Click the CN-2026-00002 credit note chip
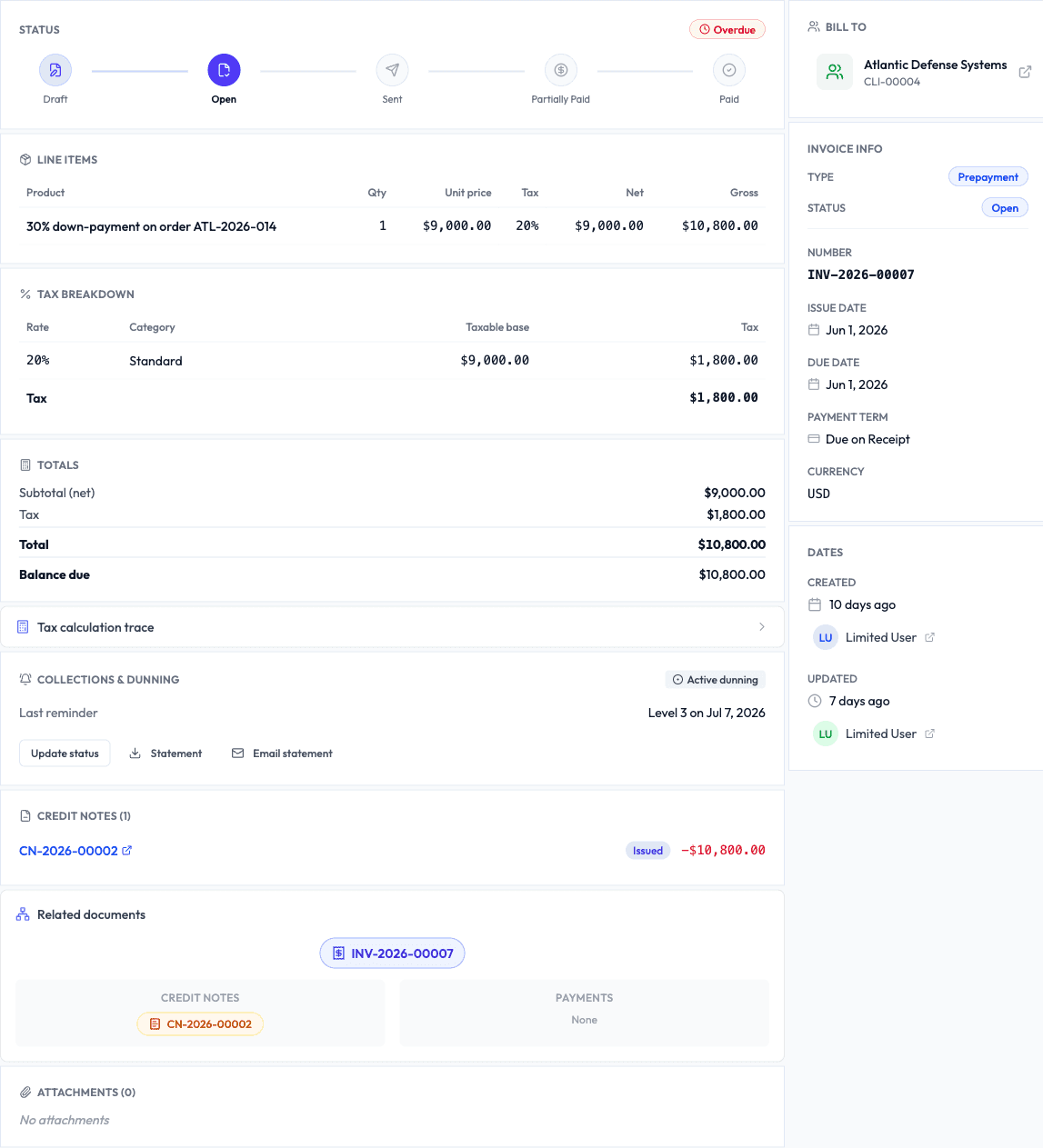The width and height of the screenshot is (1043, 1148). (x=200, y=1024)
